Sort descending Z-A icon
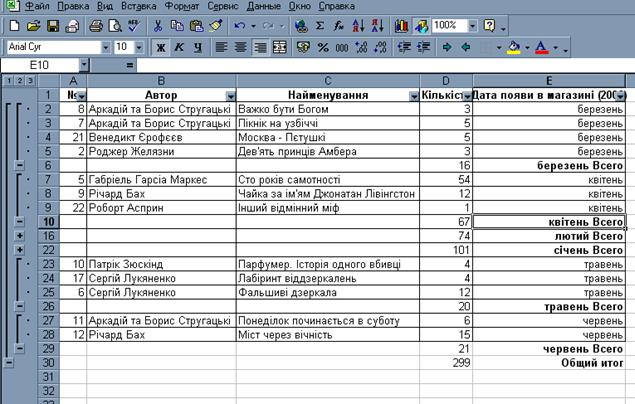The width and height of the screenshot is (635, 404). pos(377,26)
